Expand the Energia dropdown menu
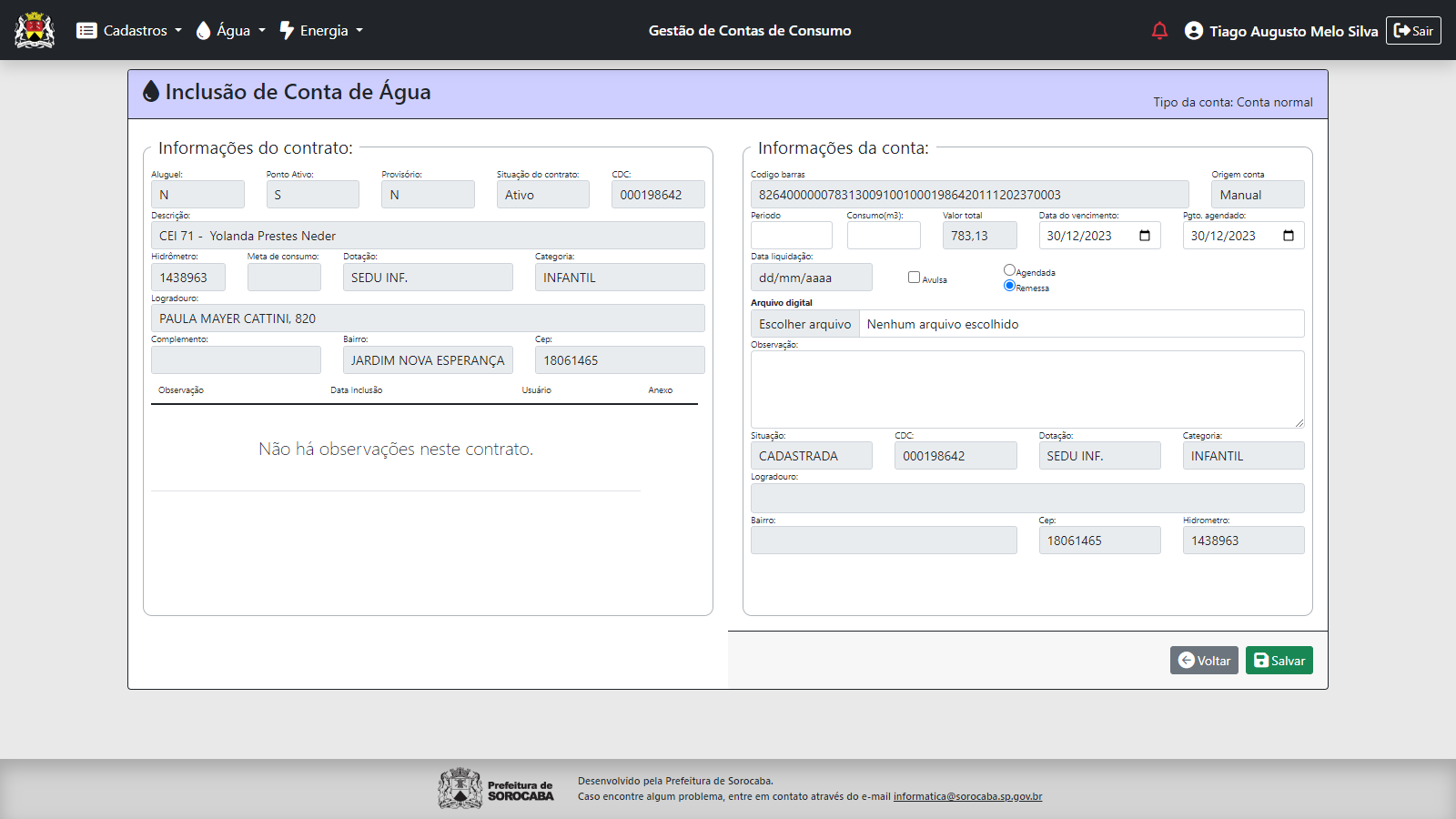 point(321,31)
